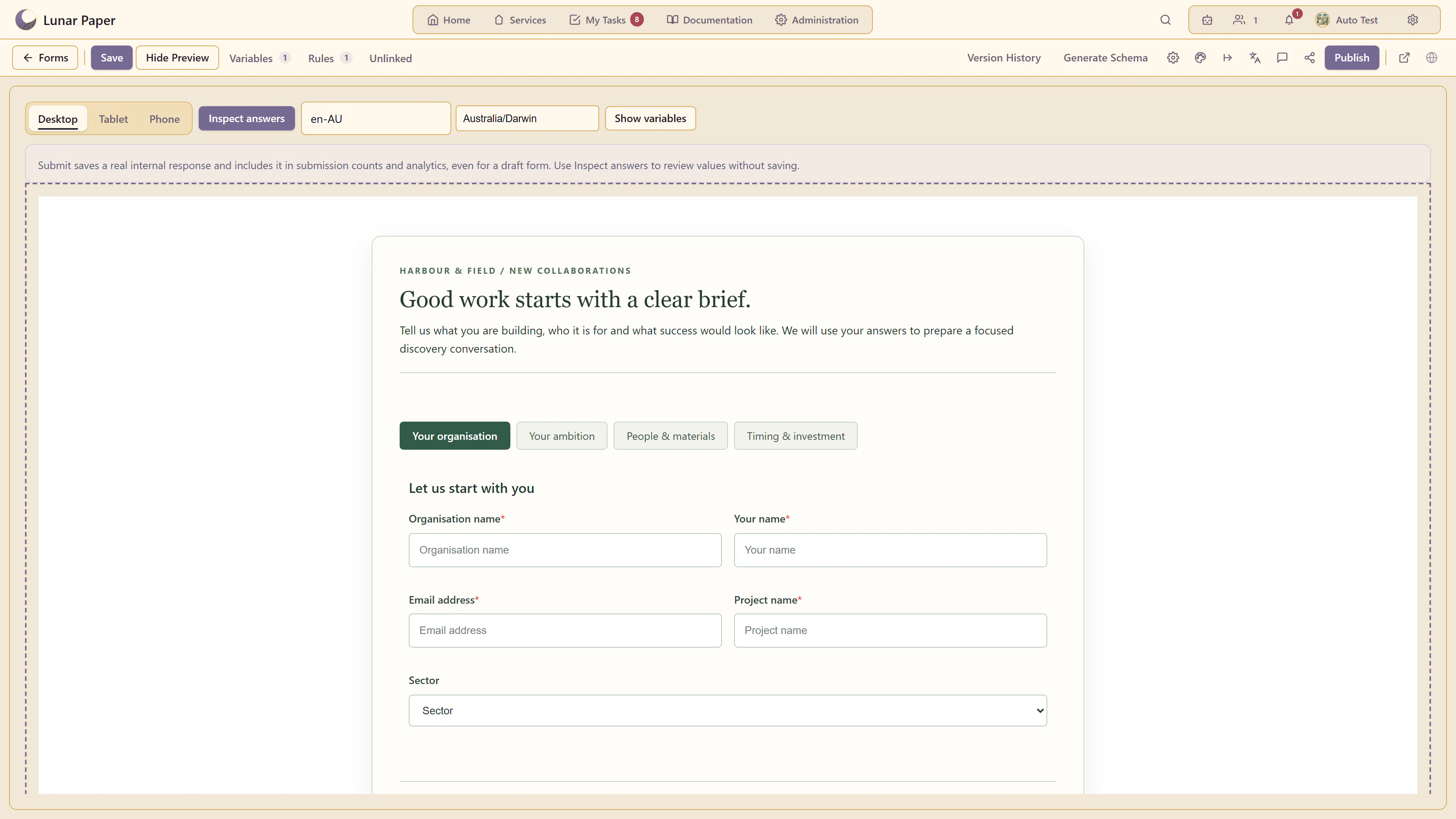Open Rules panel
Screen dimensions: 1456x819
pos(329,58)
